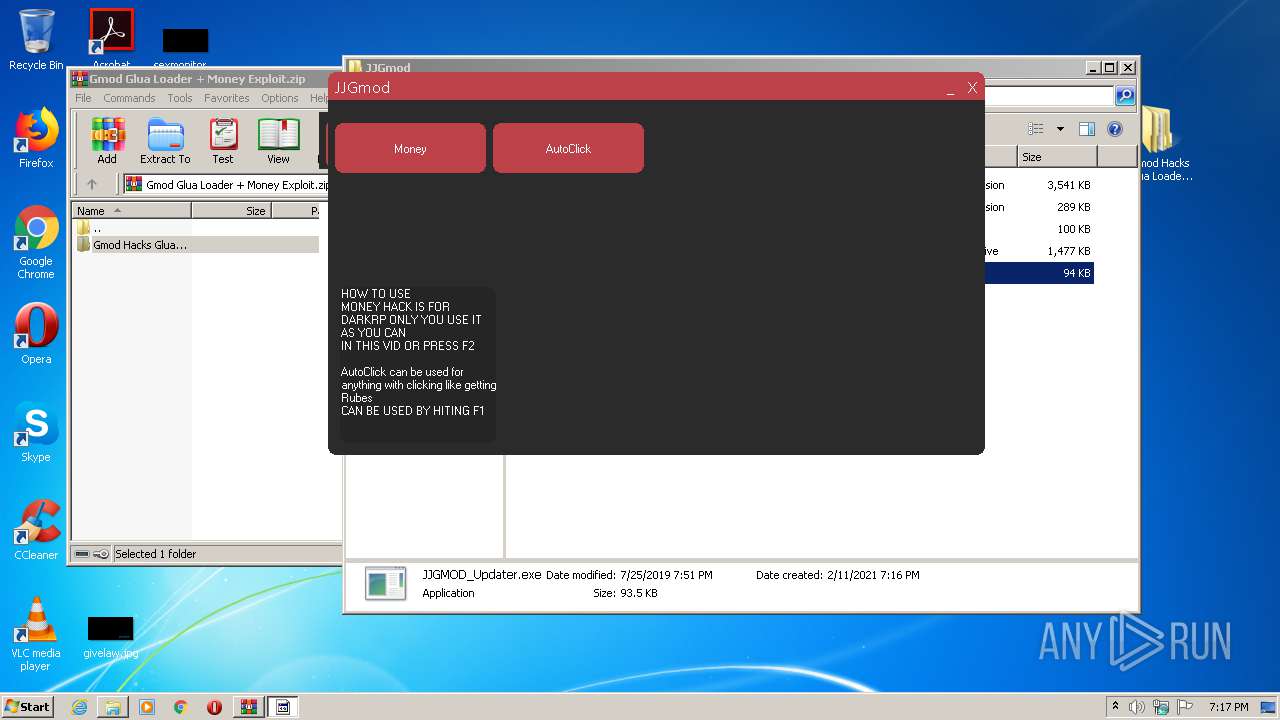Sort WinRAR list by Size column
This screenshot has width=1280, height=720.
(231, 211)
